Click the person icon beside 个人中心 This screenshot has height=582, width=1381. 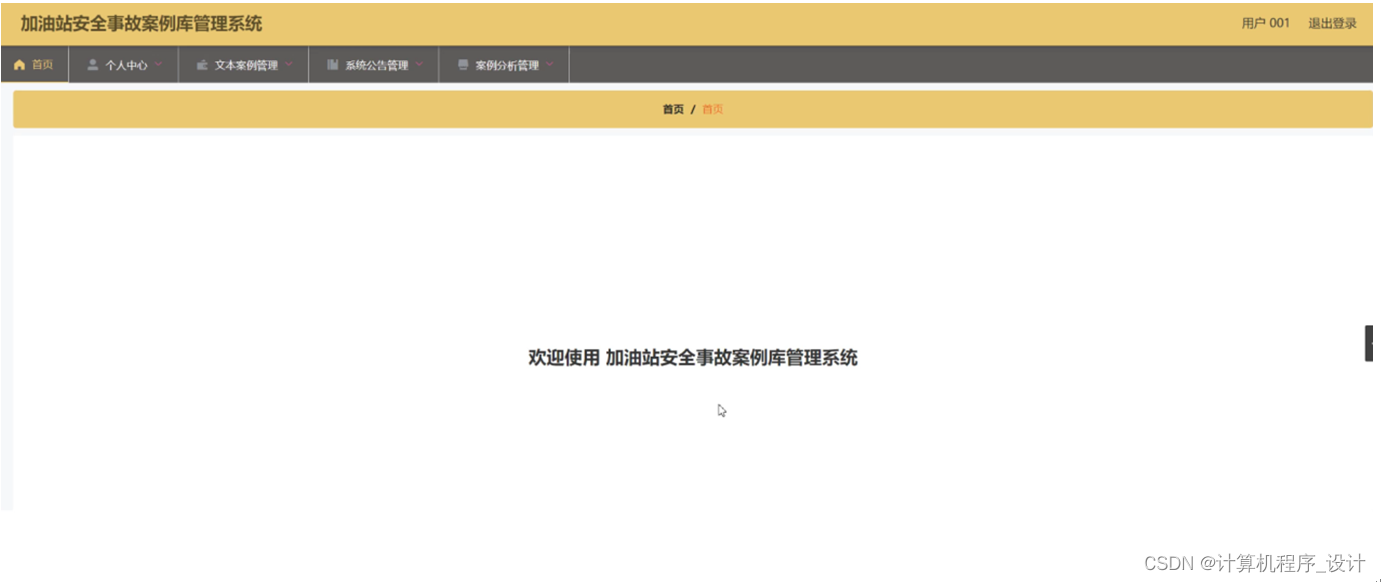(93, 65)
